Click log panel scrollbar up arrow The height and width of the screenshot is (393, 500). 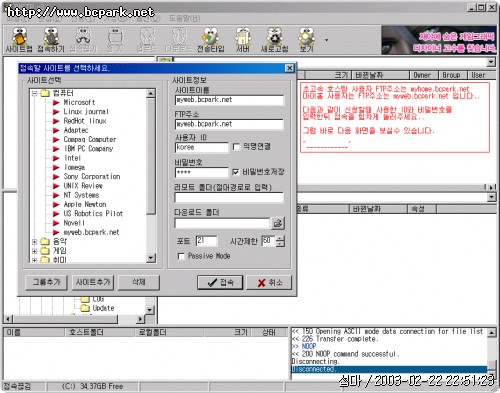[x=491, y=332]
